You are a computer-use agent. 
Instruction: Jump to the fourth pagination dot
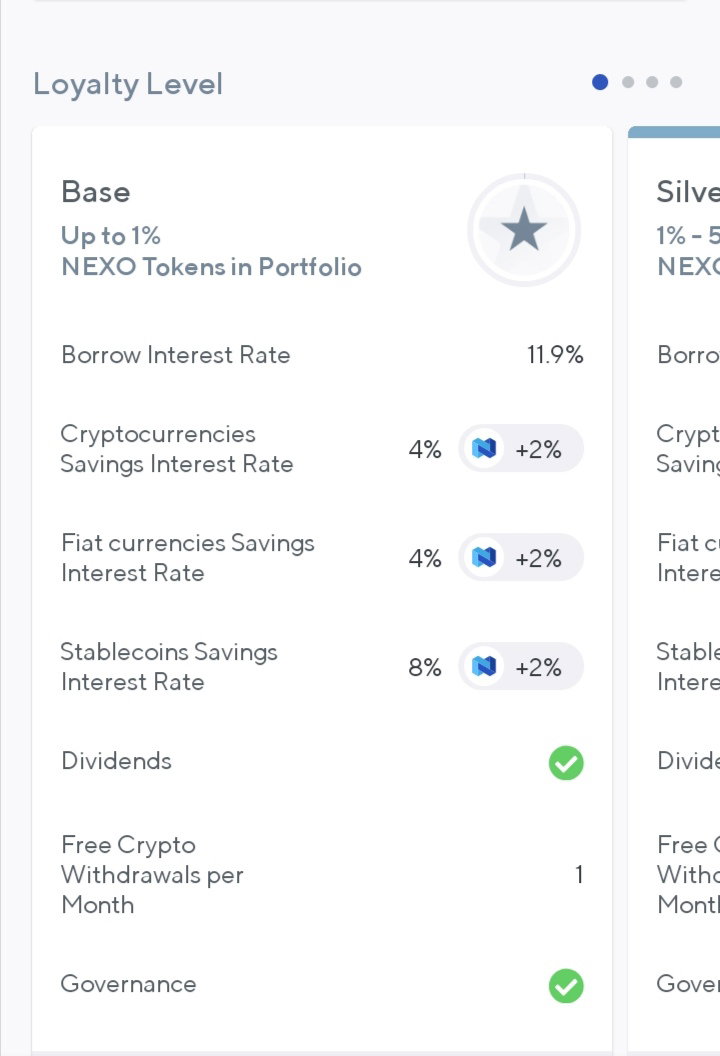pyautogui.click(x=676, y=82)
